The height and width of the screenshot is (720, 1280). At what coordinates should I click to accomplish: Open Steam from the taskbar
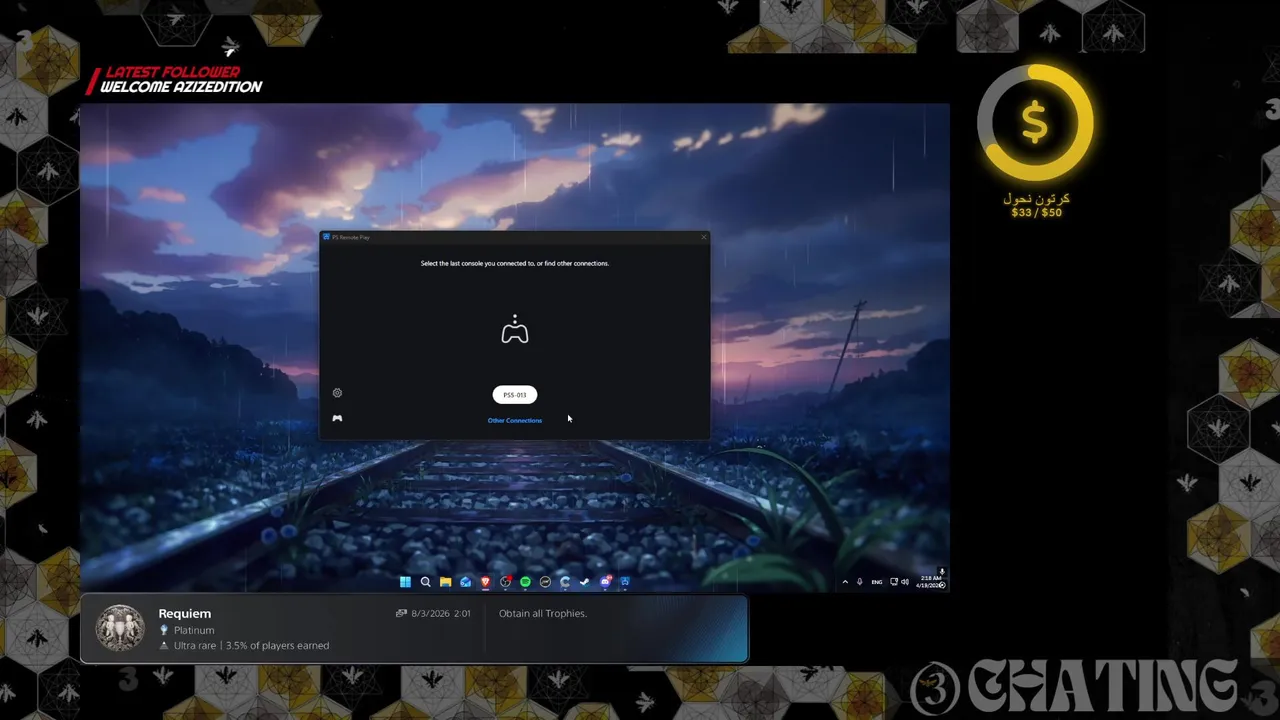585,582
